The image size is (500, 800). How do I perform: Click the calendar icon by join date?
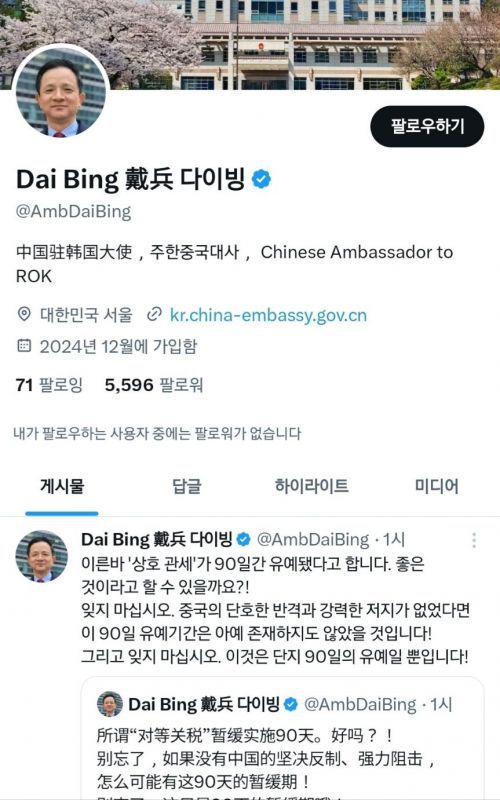point(24,346)
